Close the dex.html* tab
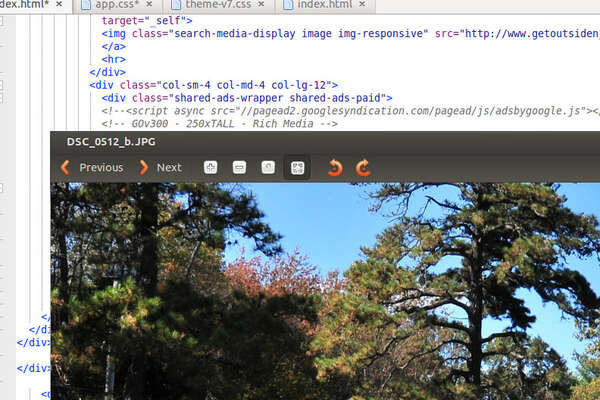Viewport: 600px width, 400px height. click(59, 4)
